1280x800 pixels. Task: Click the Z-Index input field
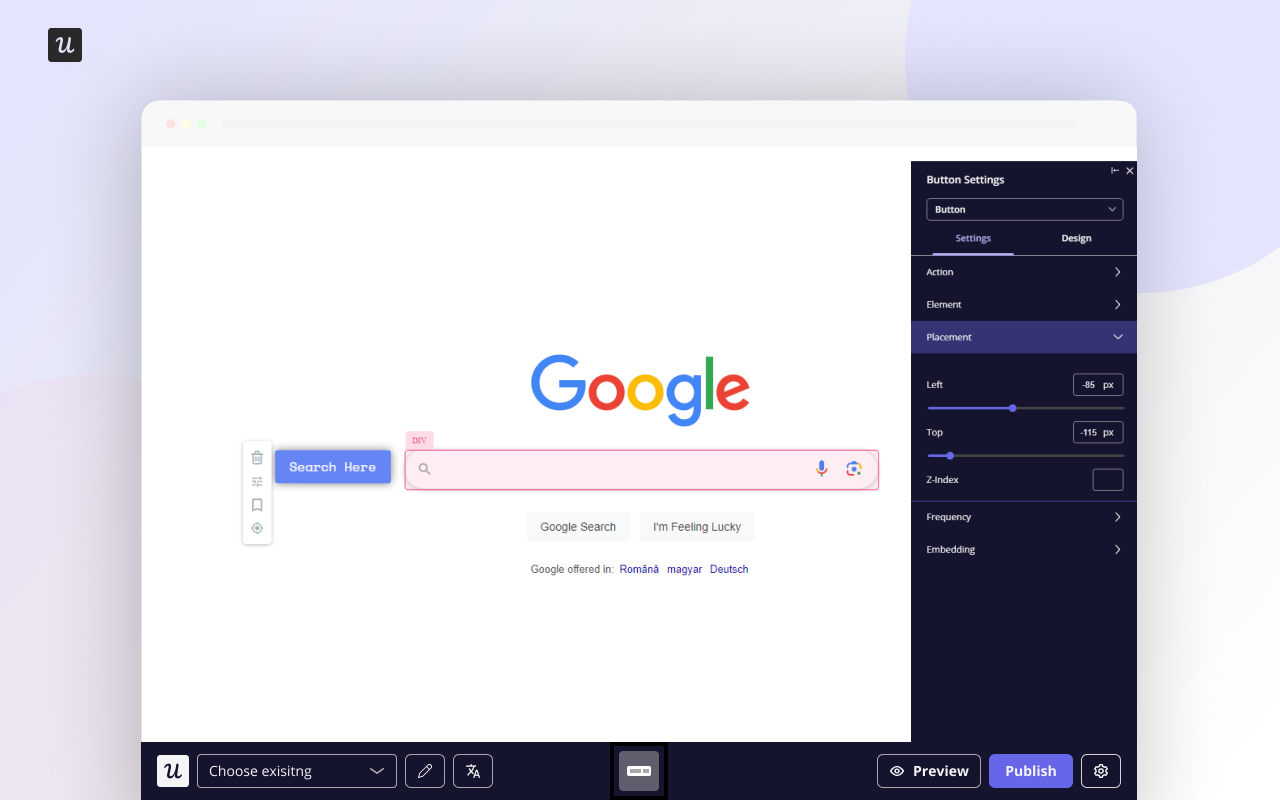point(1108,479)
